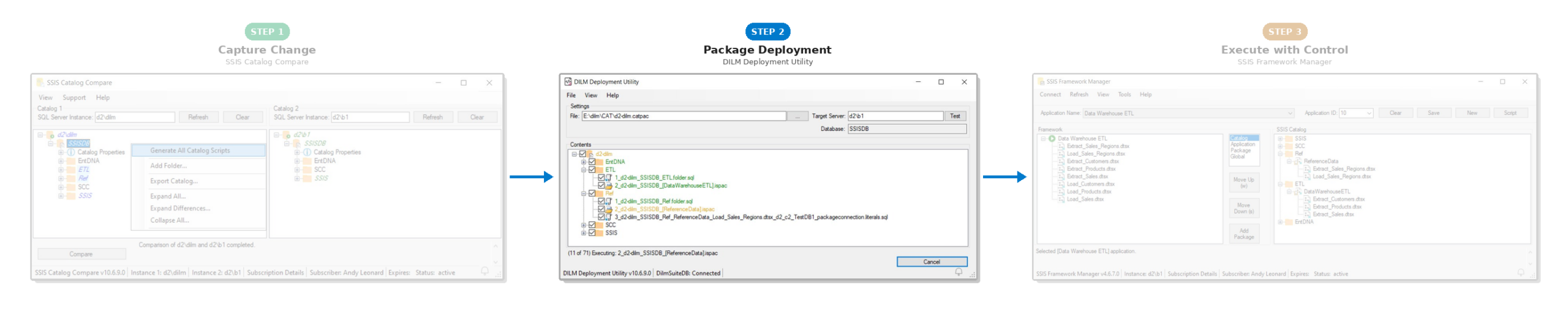The width and height of the screenshot is (1568, 311).
Task: Click the SSIS Catalog Compare notification bell
Action: click(484, 271)
